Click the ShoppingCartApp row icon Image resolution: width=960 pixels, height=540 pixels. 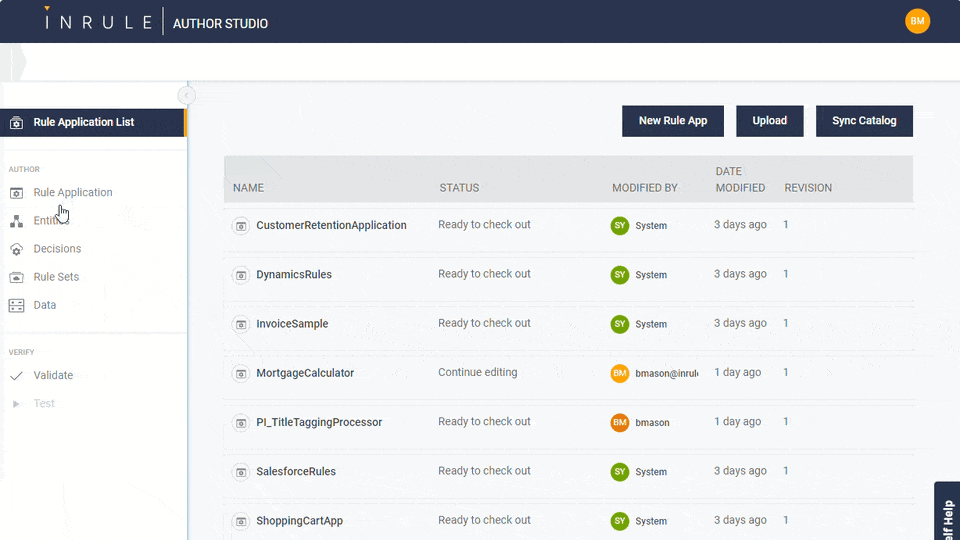241,522
